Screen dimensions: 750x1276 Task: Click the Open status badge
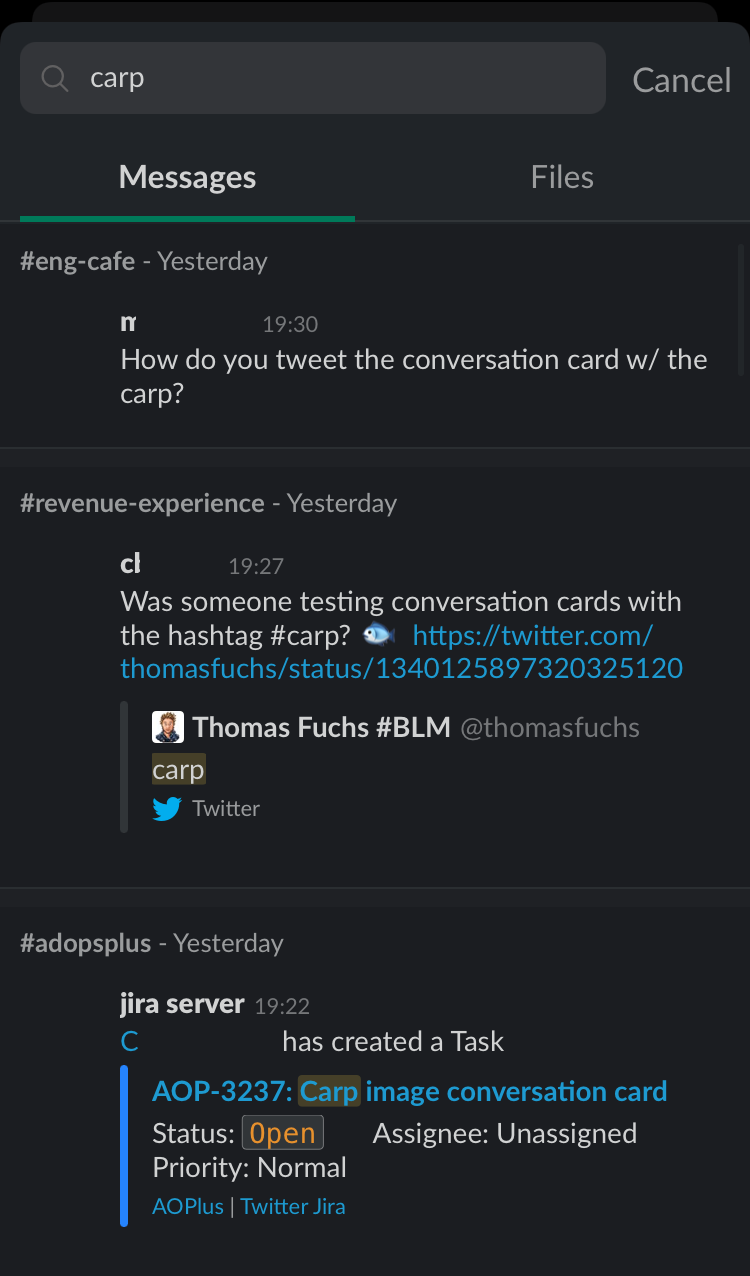[x=283, y=1134]
